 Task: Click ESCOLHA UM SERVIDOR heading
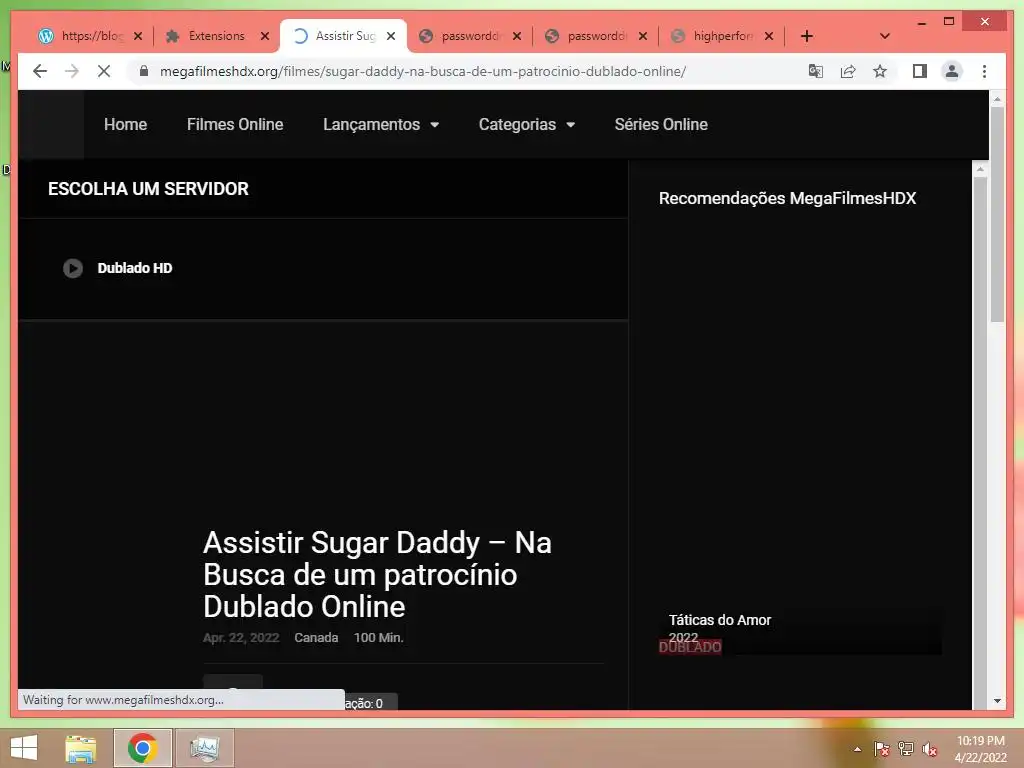pos(148,189)
